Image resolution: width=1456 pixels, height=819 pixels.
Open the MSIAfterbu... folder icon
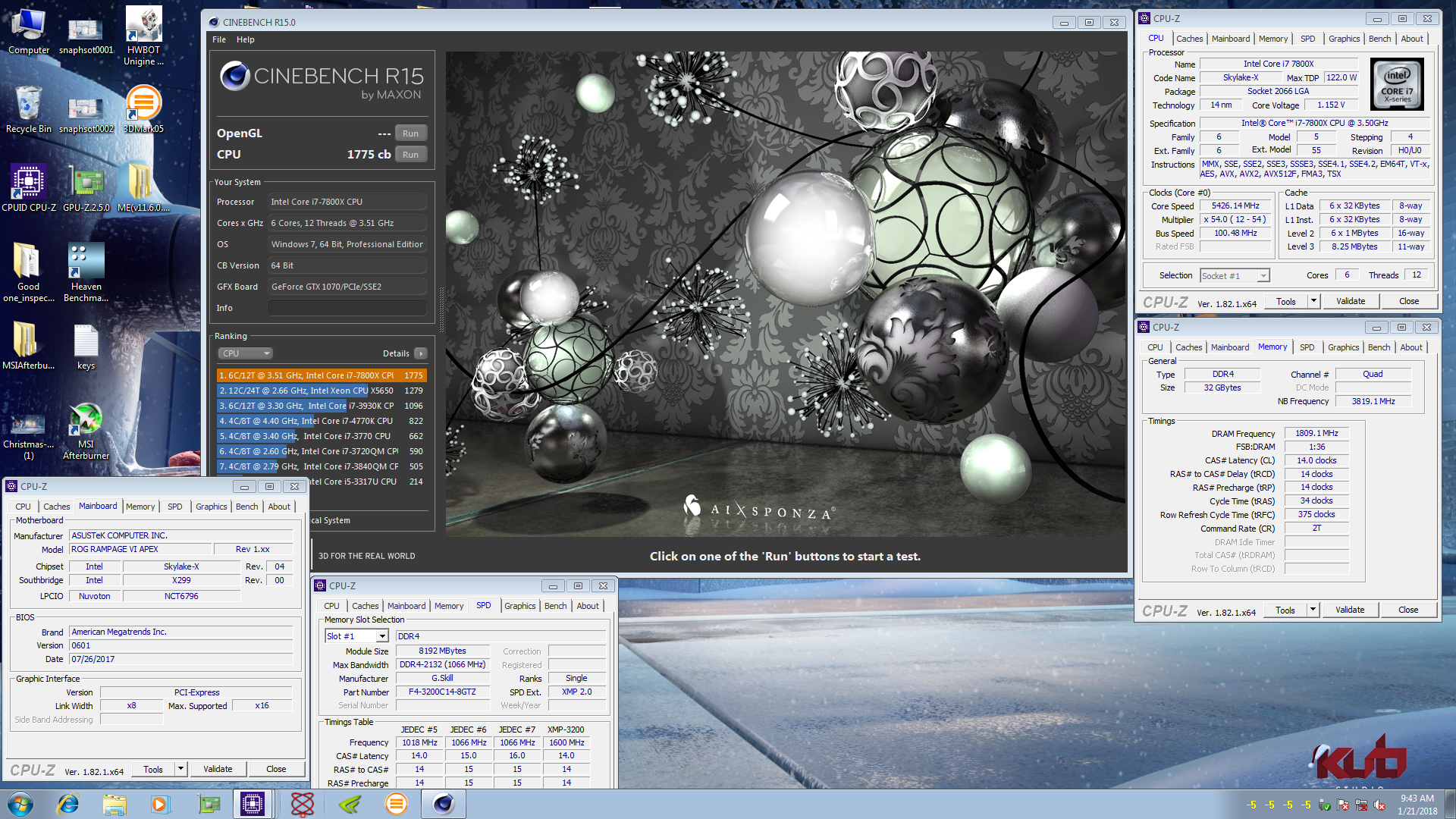click(x=29, y=345)
